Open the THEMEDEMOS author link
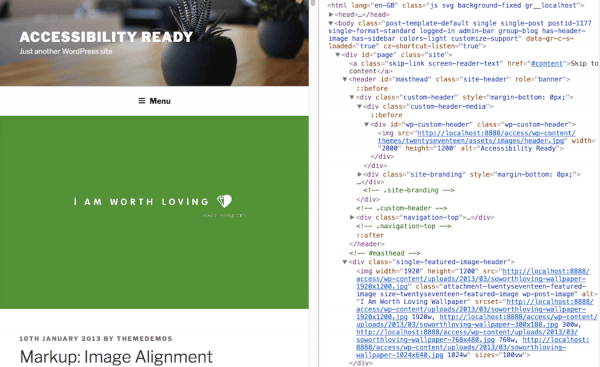The height and width of the screenshot is (367, 600). tap(145, 339)
